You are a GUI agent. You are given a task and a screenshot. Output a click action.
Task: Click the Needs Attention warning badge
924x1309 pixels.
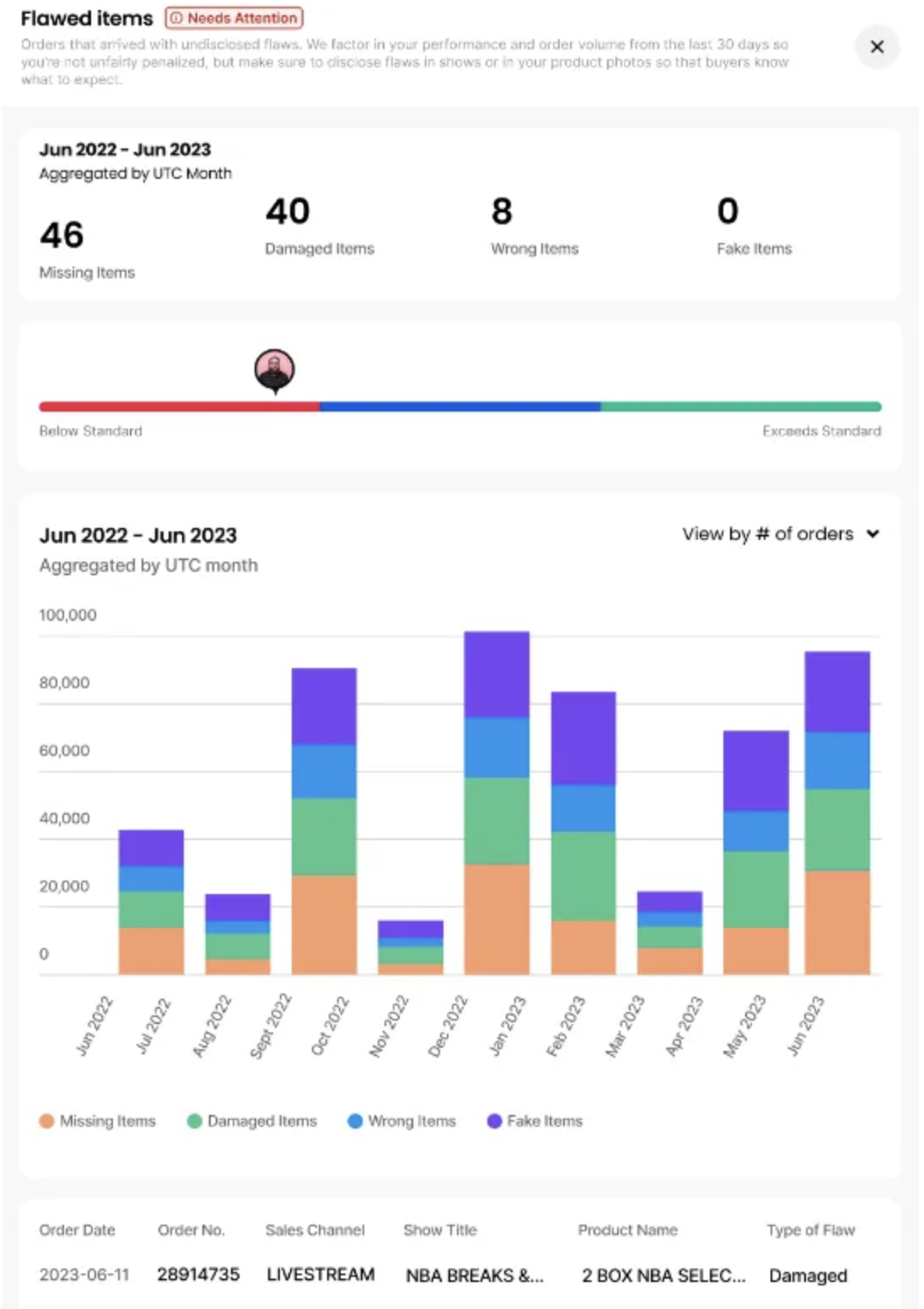point(233,19)
